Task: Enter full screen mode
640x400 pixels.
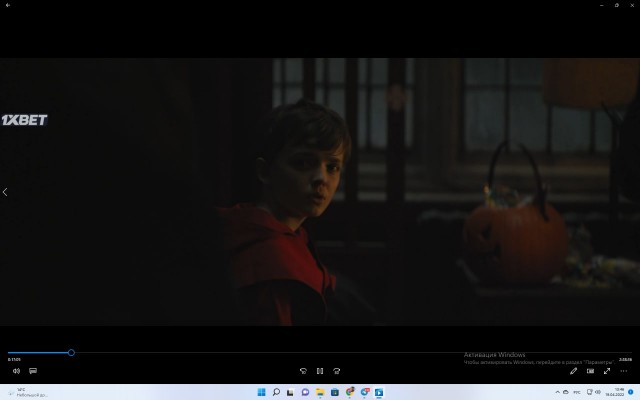Action: (x=607, y=371)
